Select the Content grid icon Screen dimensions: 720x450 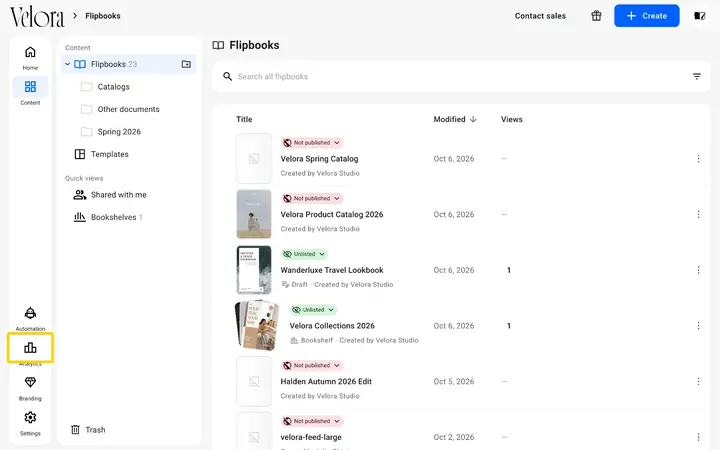pos(30,86)
